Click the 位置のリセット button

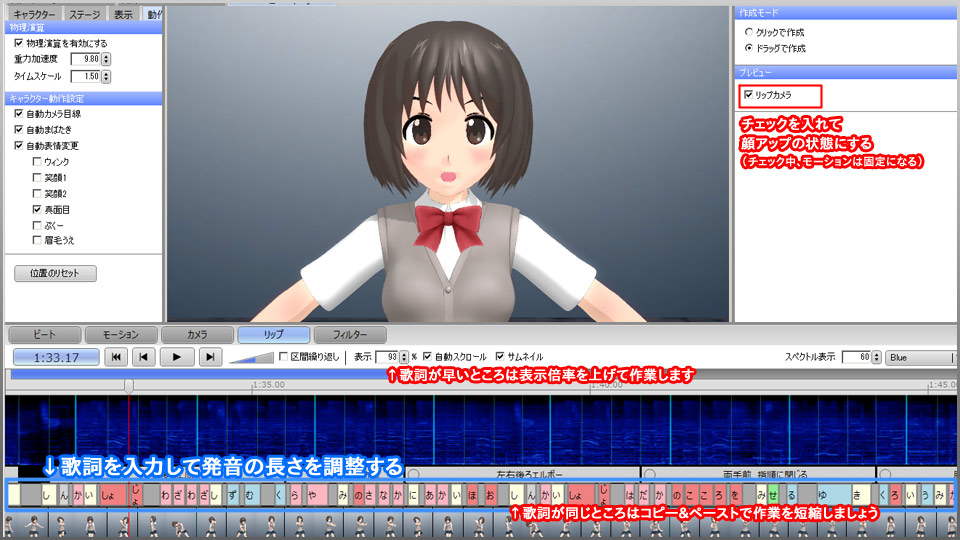click(55, 273)
